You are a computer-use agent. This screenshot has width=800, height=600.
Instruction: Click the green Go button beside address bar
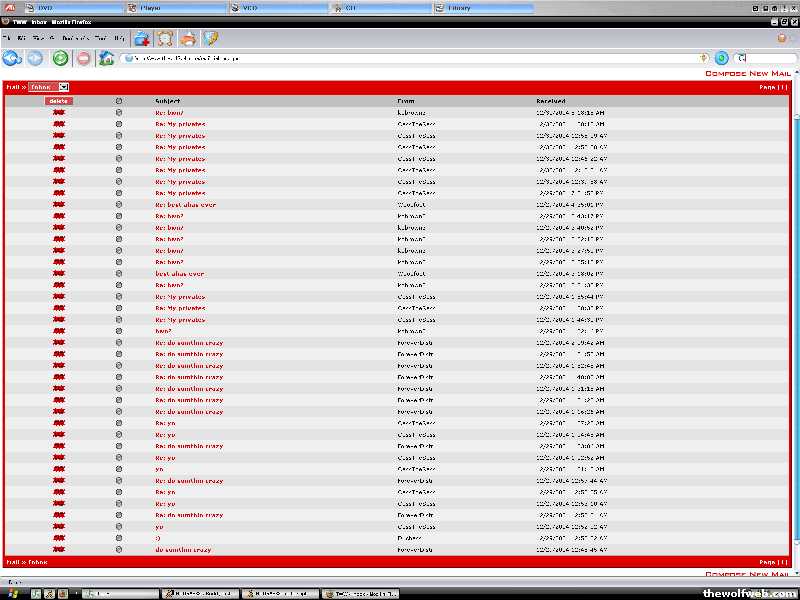[x=721, y=58]
